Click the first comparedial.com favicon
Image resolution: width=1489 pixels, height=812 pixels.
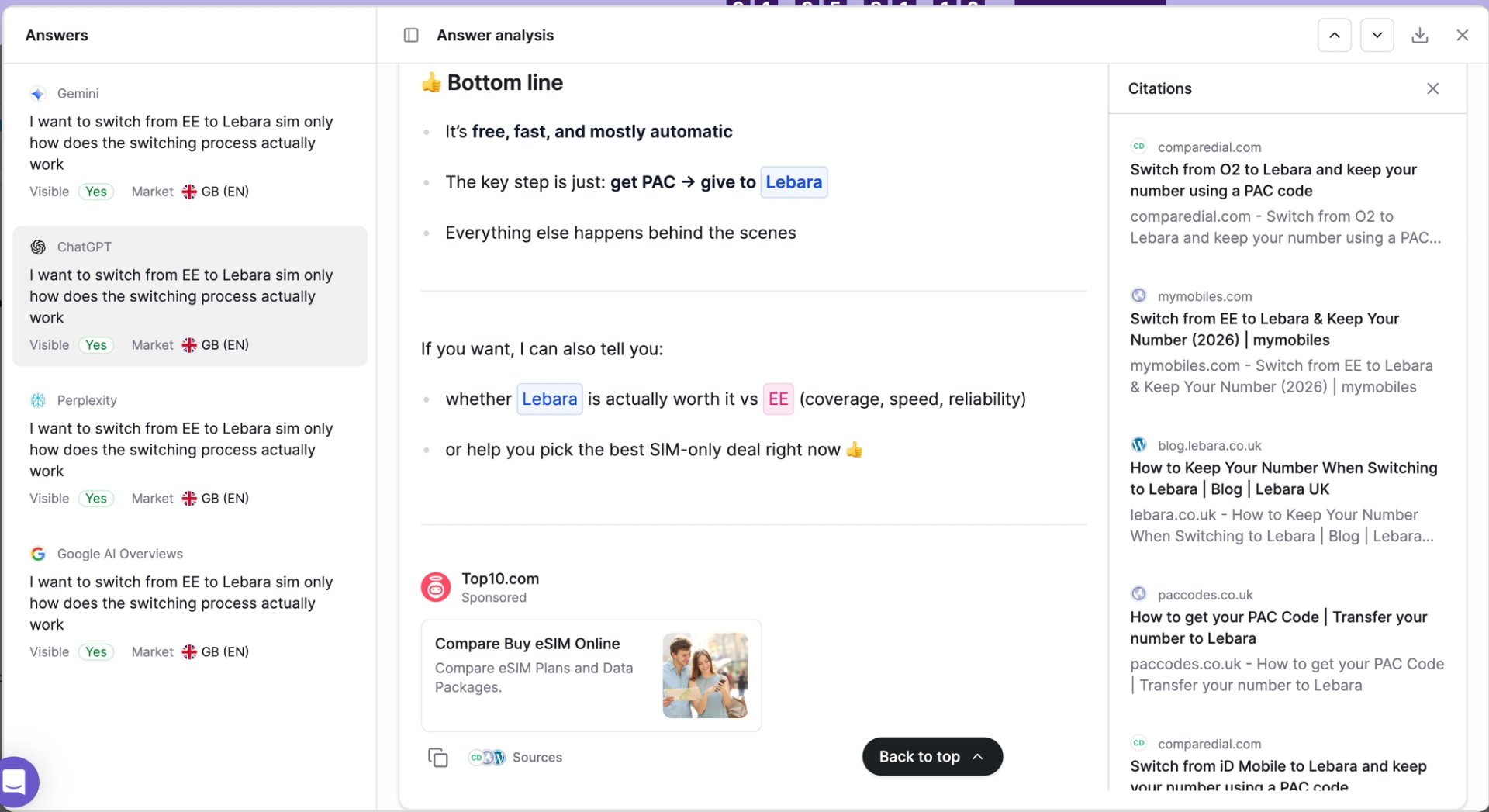coord(1138,147)
